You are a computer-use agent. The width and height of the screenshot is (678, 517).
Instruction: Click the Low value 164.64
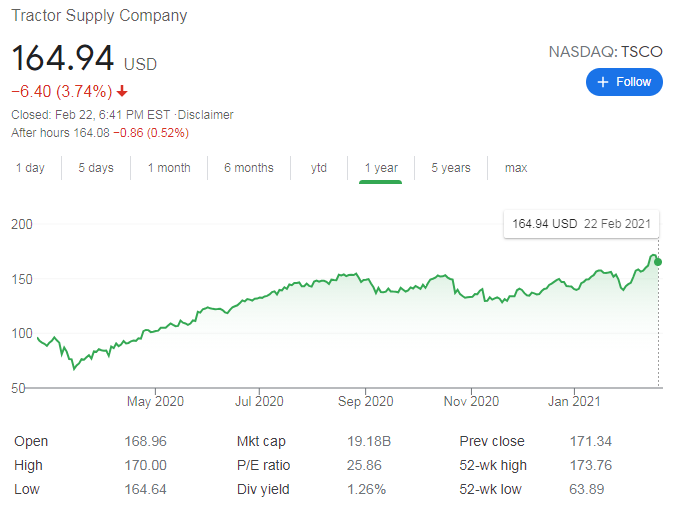[x=146, y=489]
